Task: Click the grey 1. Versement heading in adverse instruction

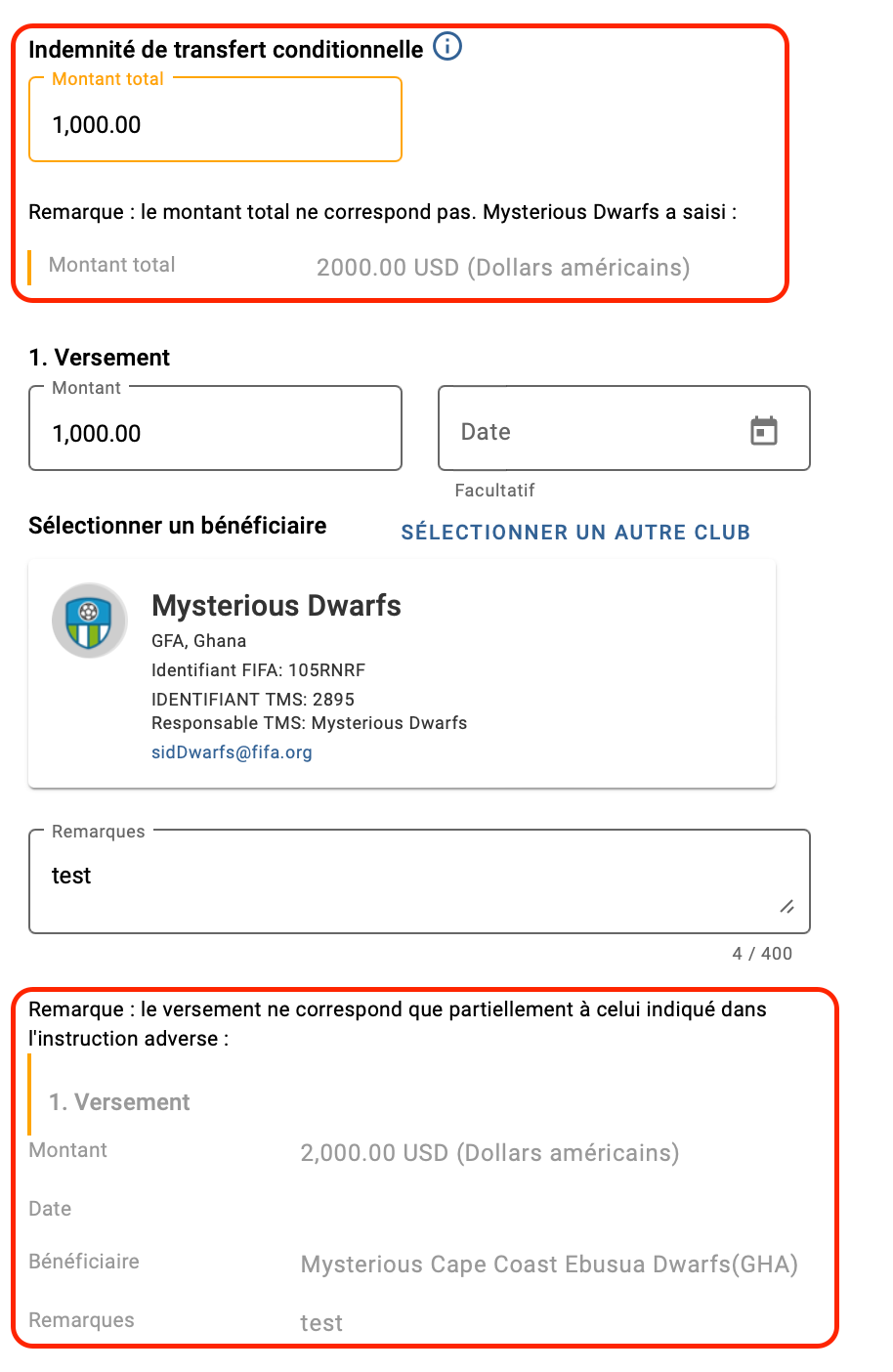Action: click(119, 1102)
